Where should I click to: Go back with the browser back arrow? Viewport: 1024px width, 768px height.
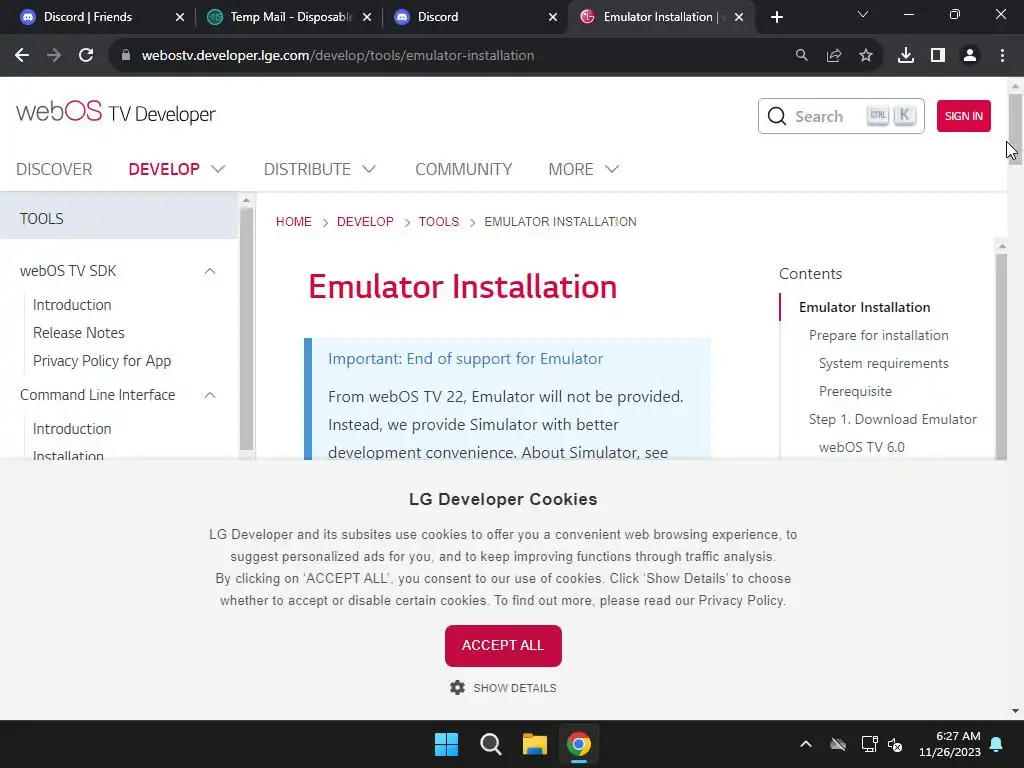22,56
